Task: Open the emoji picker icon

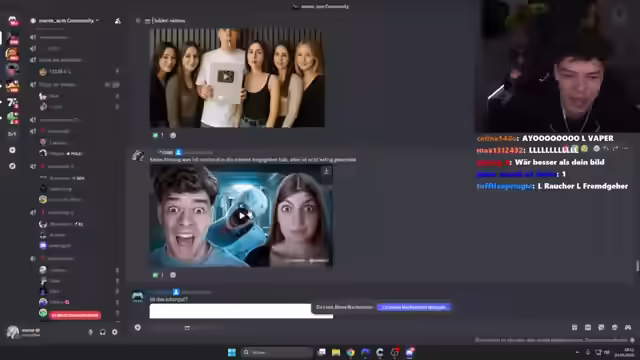Action: pyautogui.click(x=615, y=327)
